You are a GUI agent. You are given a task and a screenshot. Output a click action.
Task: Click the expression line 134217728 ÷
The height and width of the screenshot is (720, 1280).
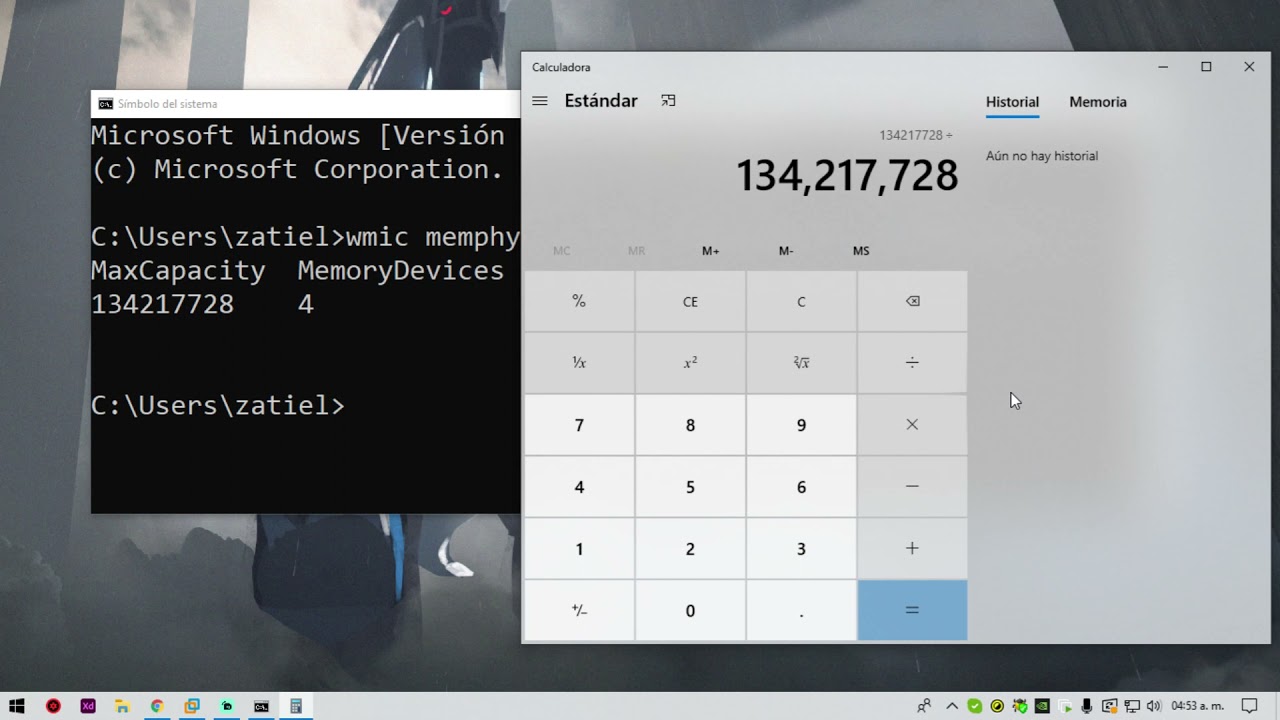[x=916, y=135]
